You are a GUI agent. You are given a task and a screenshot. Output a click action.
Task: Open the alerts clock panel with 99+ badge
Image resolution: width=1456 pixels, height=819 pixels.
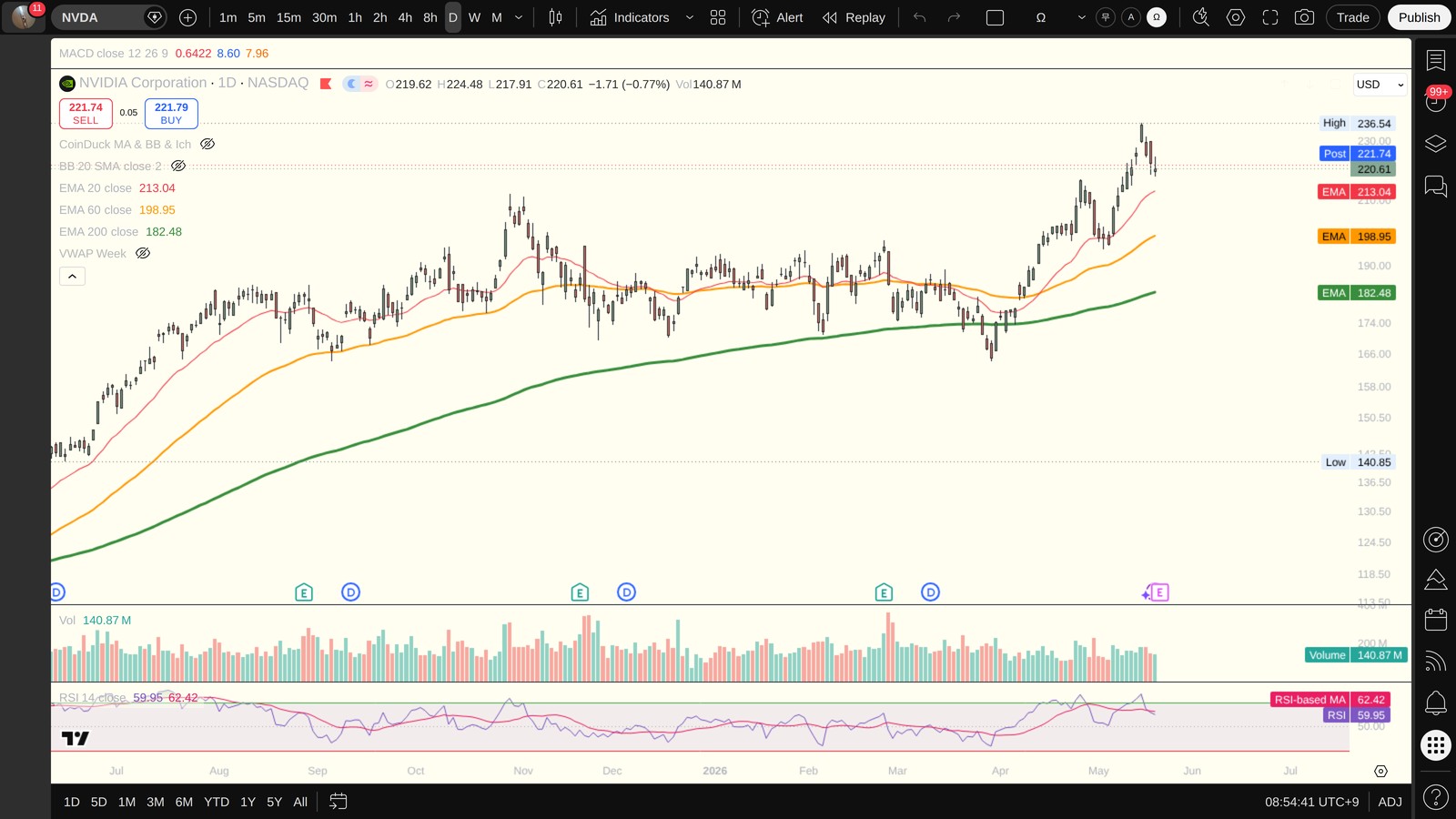(x=1436, y=100)
